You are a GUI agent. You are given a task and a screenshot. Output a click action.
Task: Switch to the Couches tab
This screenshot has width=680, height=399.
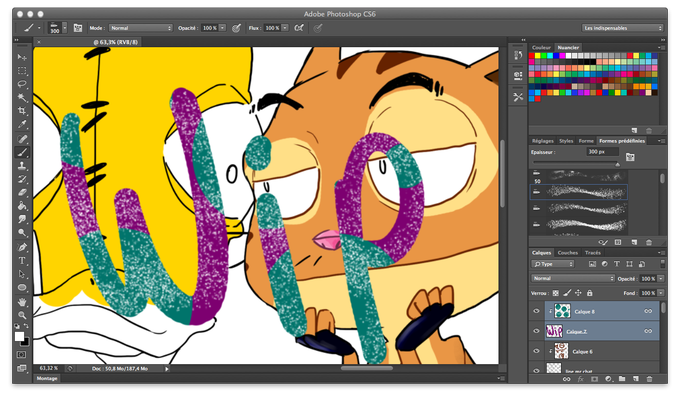point(568,252)
